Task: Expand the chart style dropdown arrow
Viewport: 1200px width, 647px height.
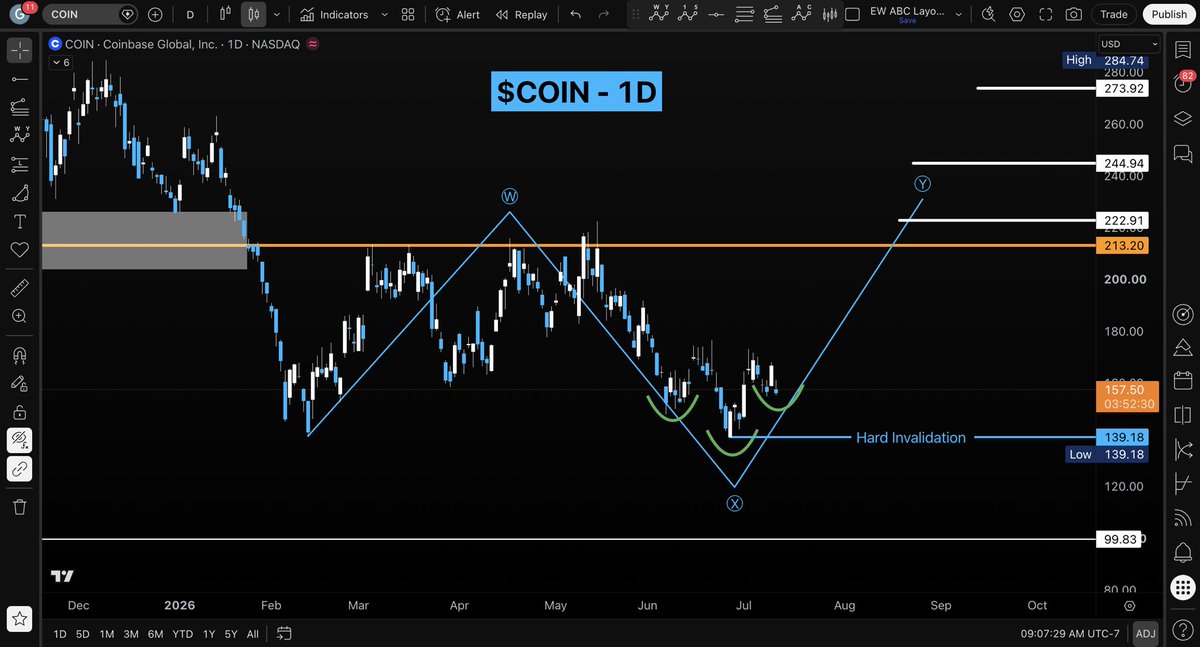Action: [x=277, y=14]
